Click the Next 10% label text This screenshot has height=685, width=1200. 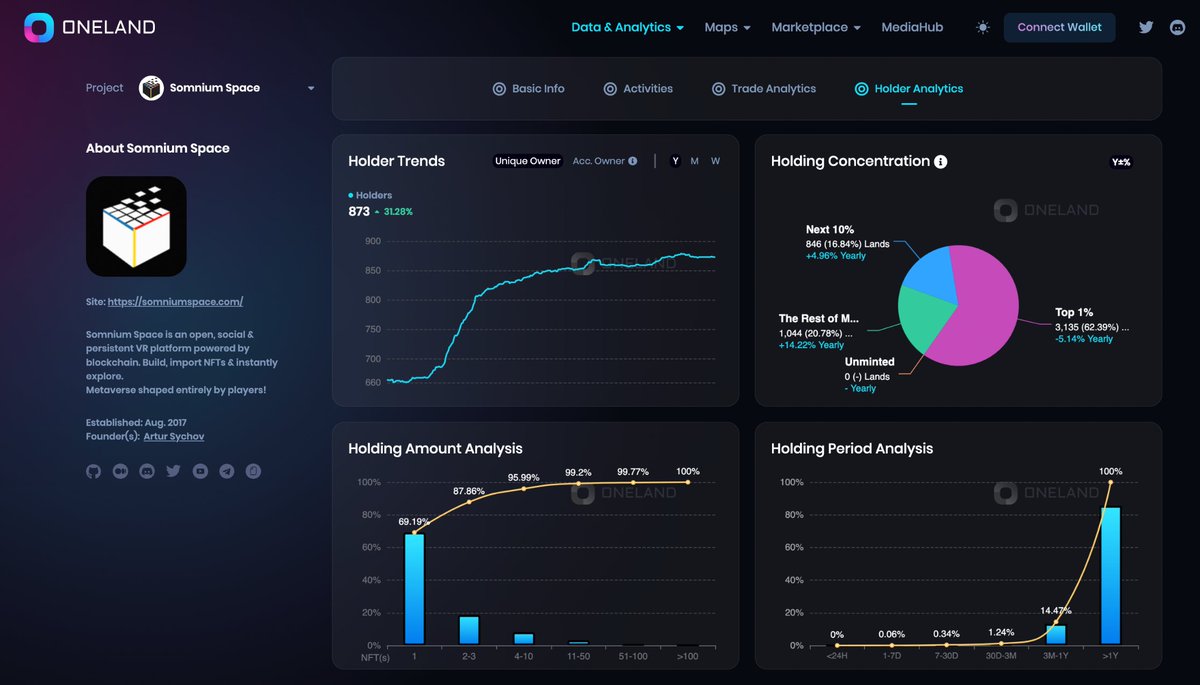pos(830,230)
